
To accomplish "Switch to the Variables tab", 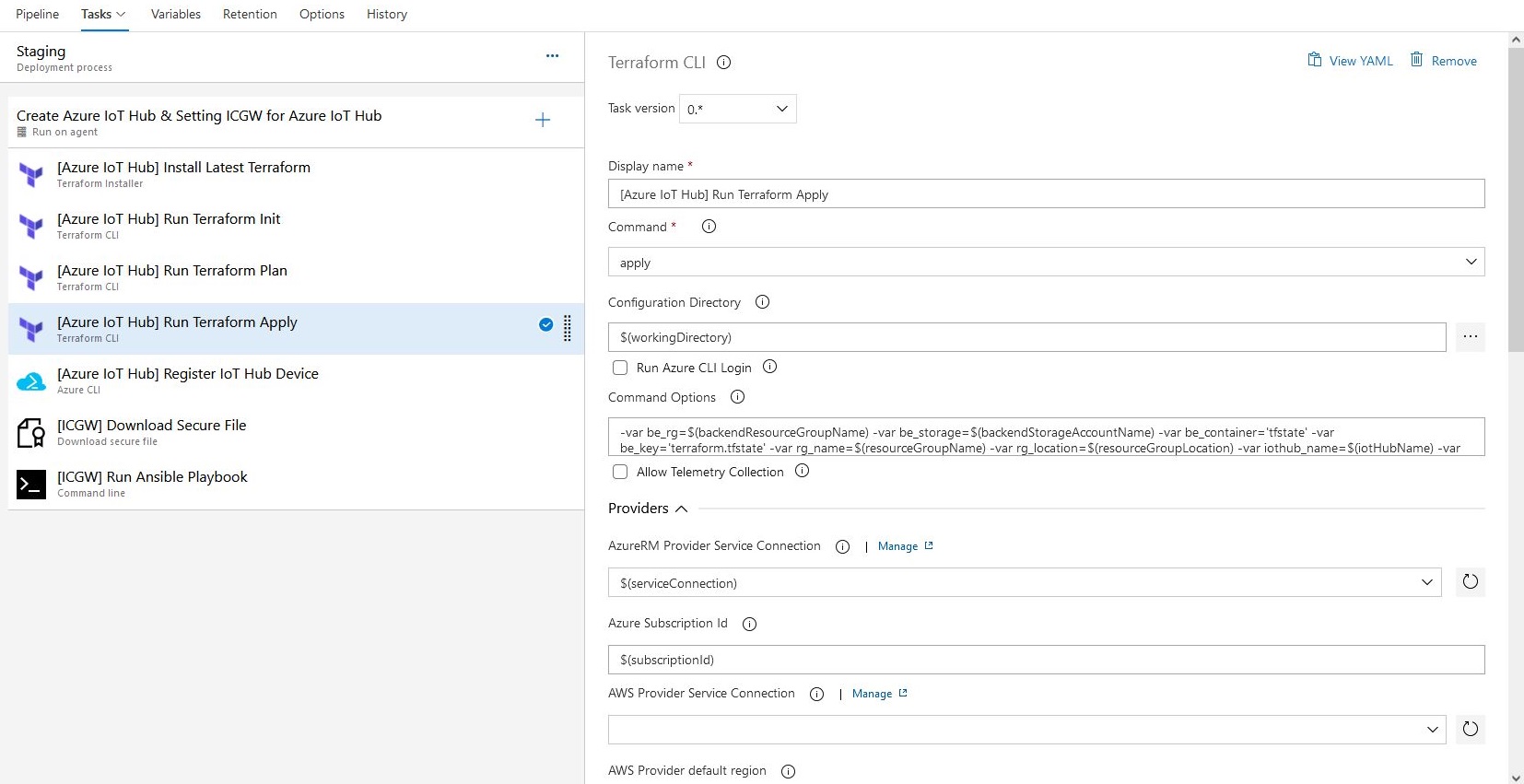I will tap(176, 15).
